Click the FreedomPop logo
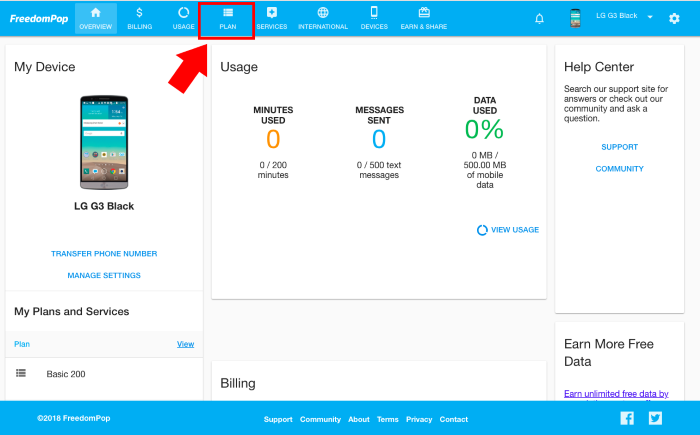This screenshot has height=435, width=700. click(39, 19)
